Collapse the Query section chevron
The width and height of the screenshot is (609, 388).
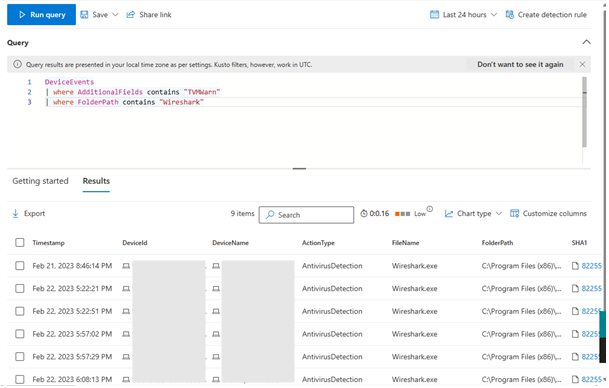(x=586, y=42)
